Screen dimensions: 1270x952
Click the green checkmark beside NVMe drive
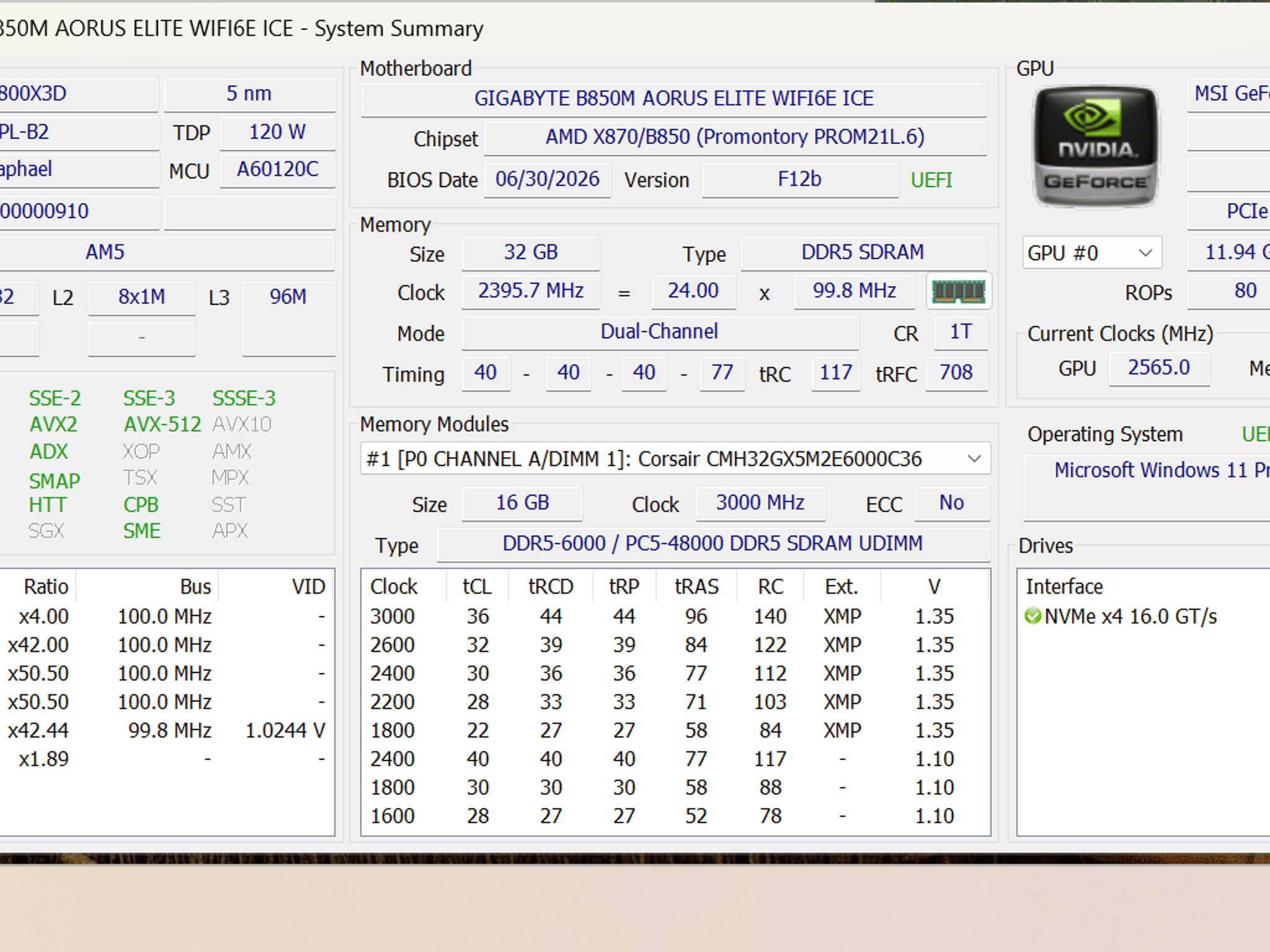click(1032, 616)
